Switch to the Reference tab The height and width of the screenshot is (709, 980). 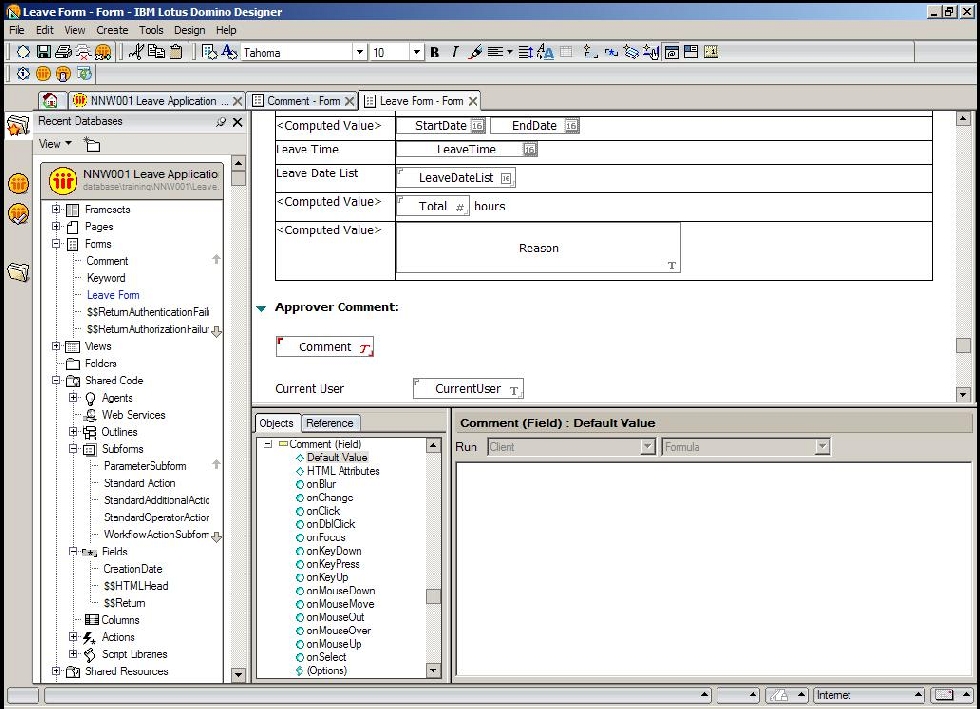(x=330, y=423)
